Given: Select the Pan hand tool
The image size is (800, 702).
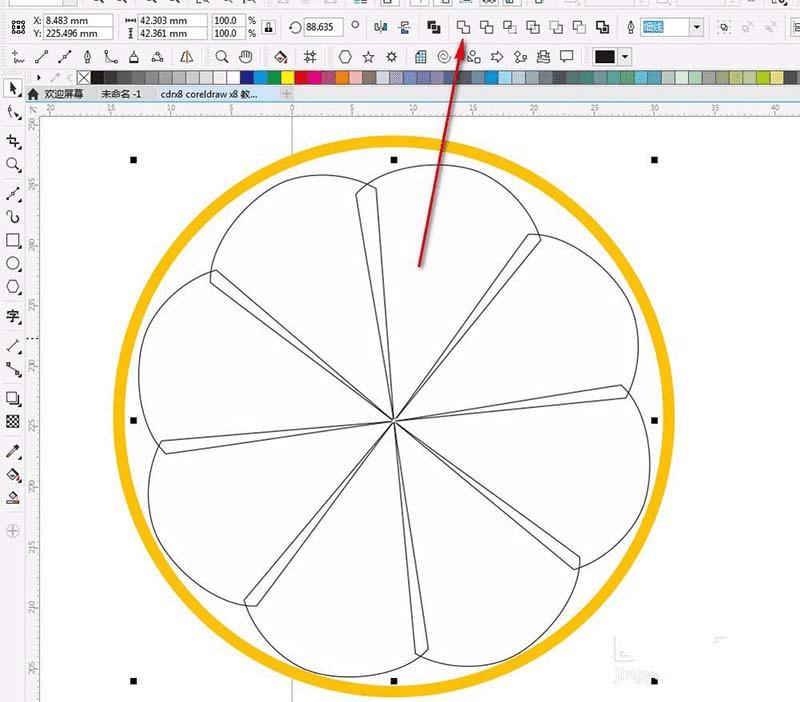Looking at the screenshot, I should (245, 57).
